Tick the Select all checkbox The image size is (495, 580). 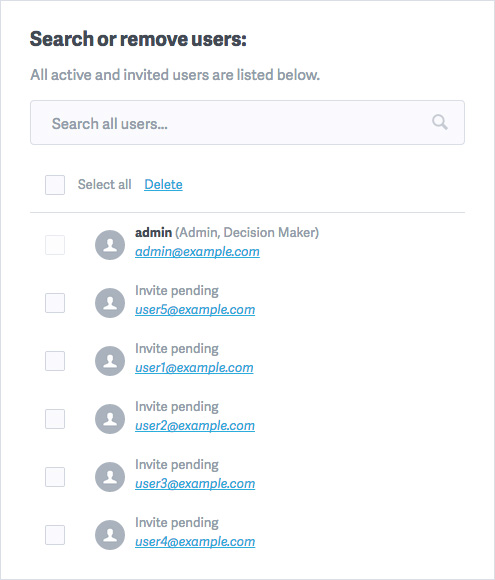click(x=55, y=185)
